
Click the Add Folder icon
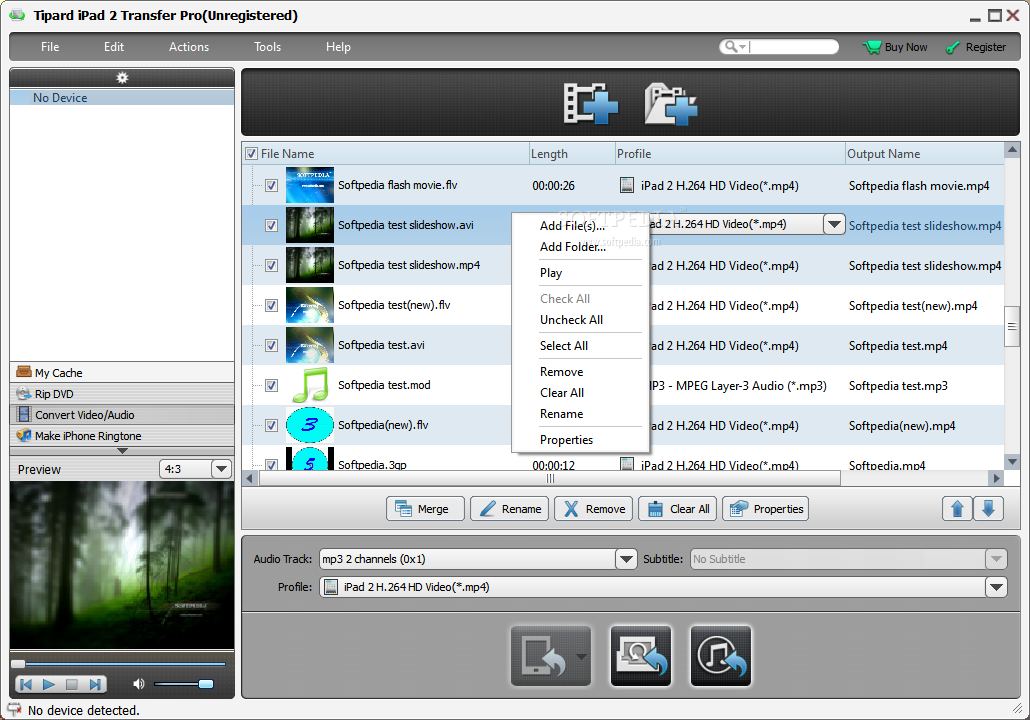pos(670,104)
